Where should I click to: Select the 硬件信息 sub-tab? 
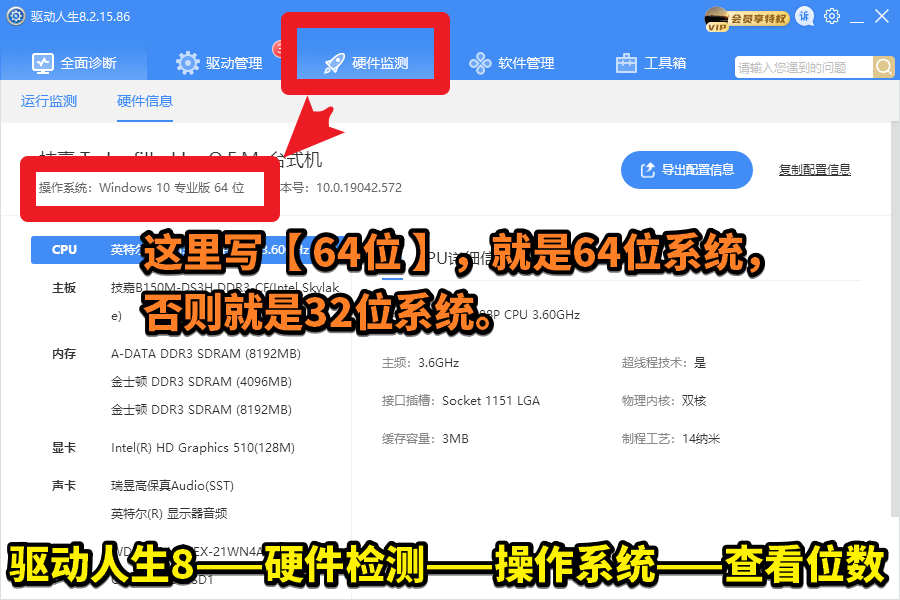pyautogui.click(x=145, y=101)
